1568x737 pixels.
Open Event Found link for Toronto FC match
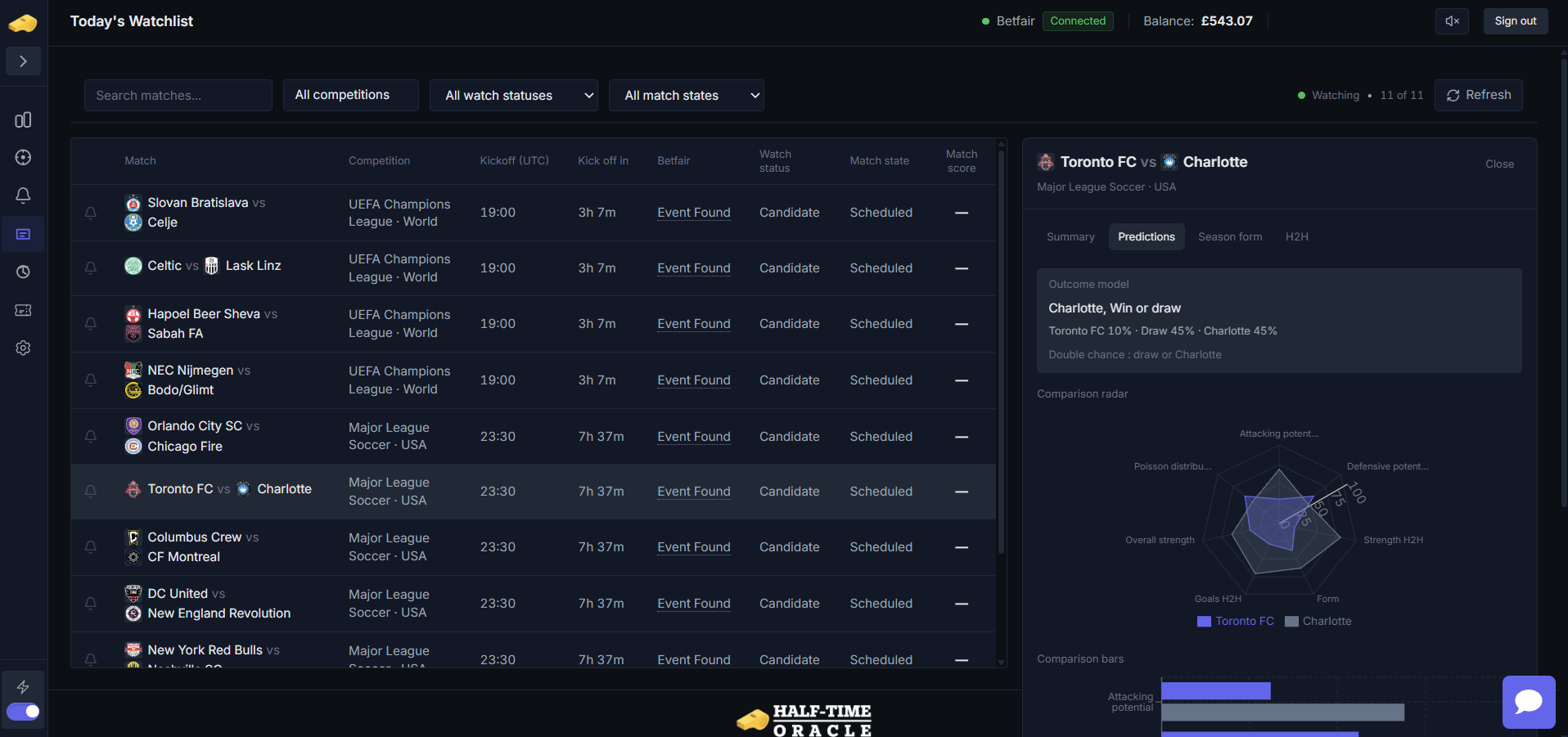(x=694, y=492)
